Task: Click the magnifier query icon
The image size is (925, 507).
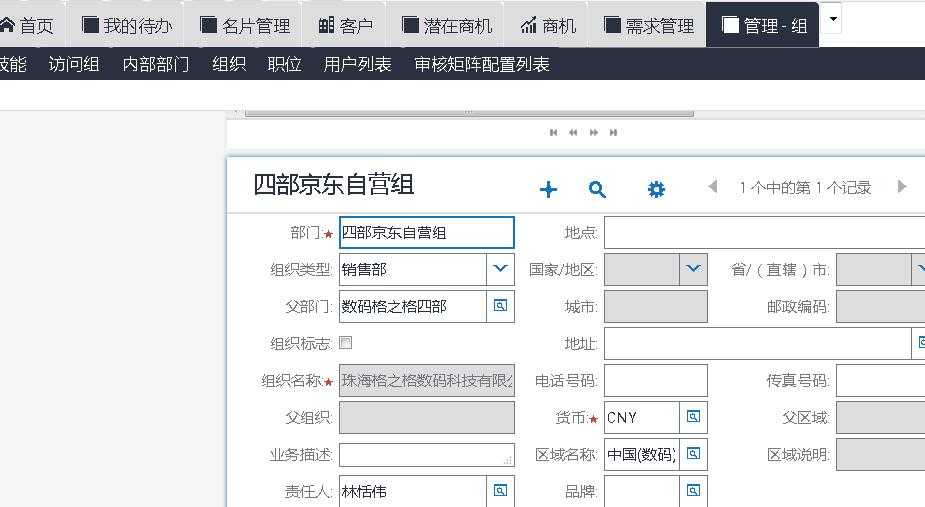Action: coord(597,189)
